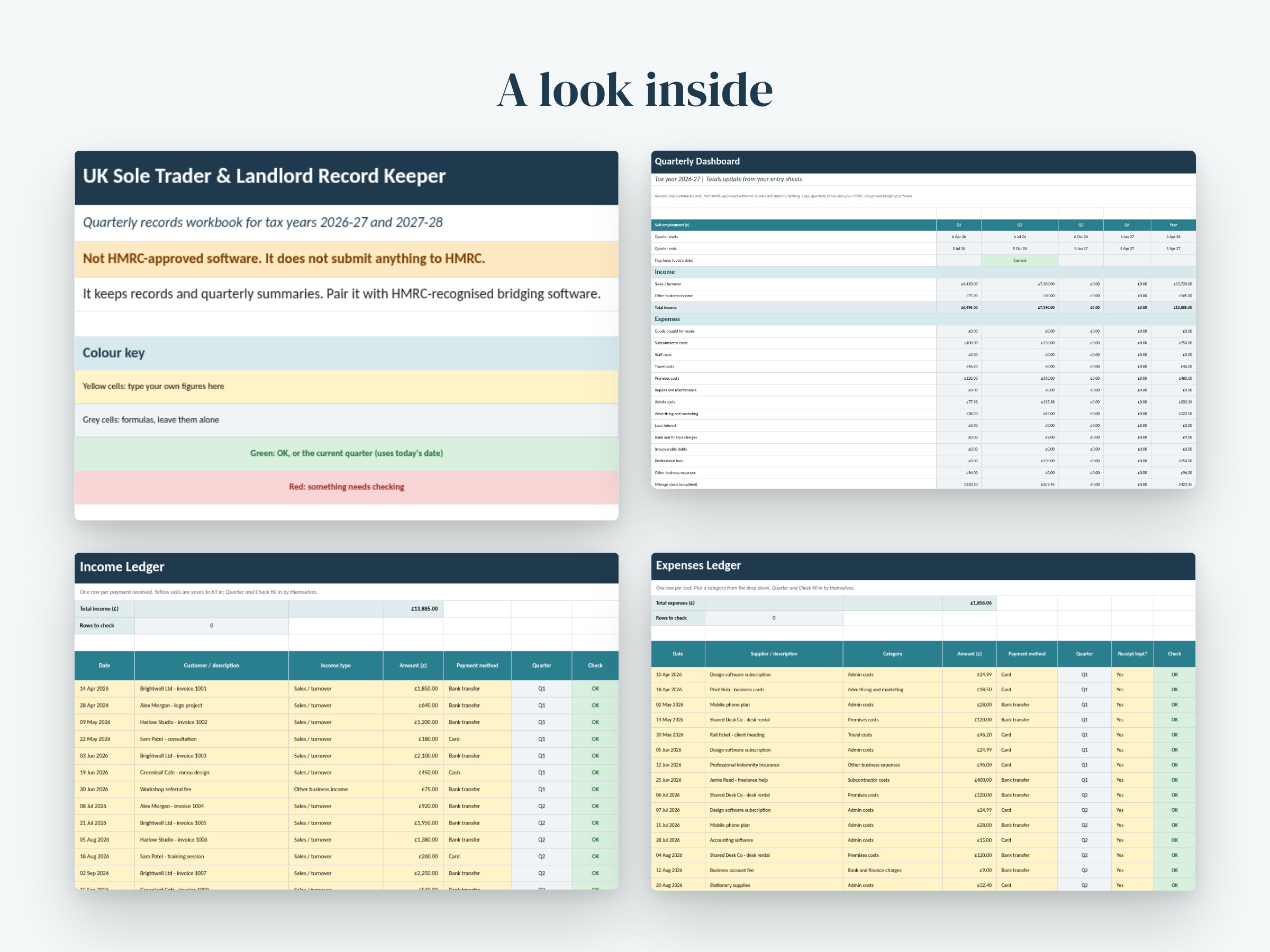Click the green 'OK, or the current quarter' row

pyautogui.click(x=346, y=453)
